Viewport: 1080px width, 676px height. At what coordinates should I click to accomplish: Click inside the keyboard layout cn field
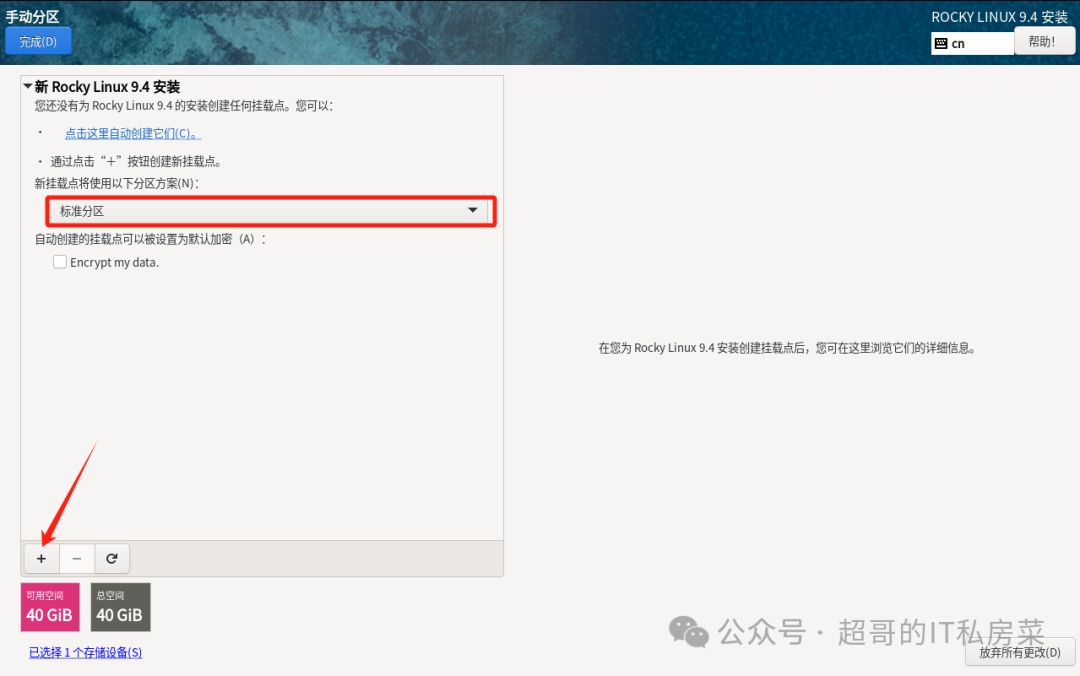[x=975, y=43]
